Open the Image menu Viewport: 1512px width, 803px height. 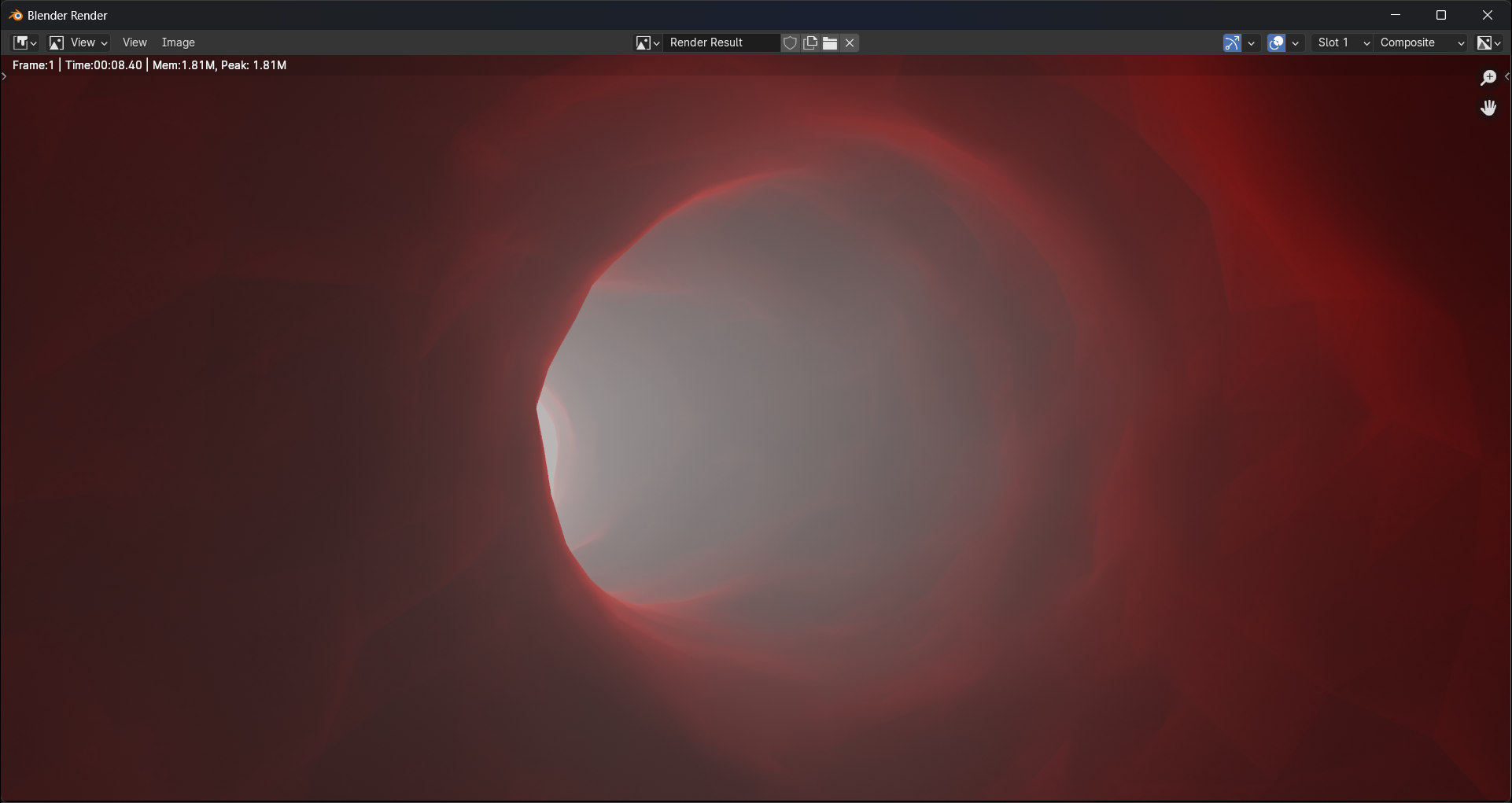pyautogui.click(x=178, y=42)
